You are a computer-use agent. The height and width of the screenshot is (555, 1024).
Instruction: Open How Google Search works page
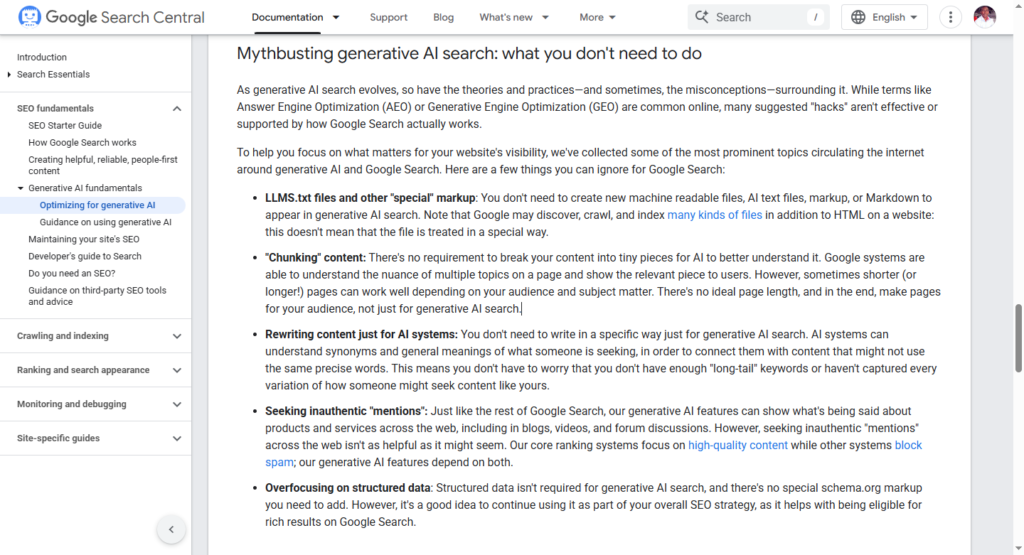82,142
